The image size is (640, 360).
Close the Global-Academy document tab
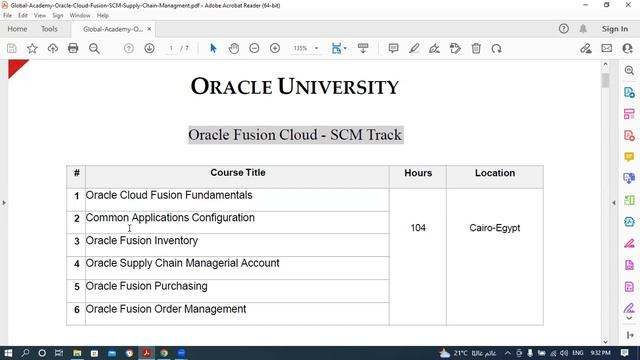click(149, 29)
